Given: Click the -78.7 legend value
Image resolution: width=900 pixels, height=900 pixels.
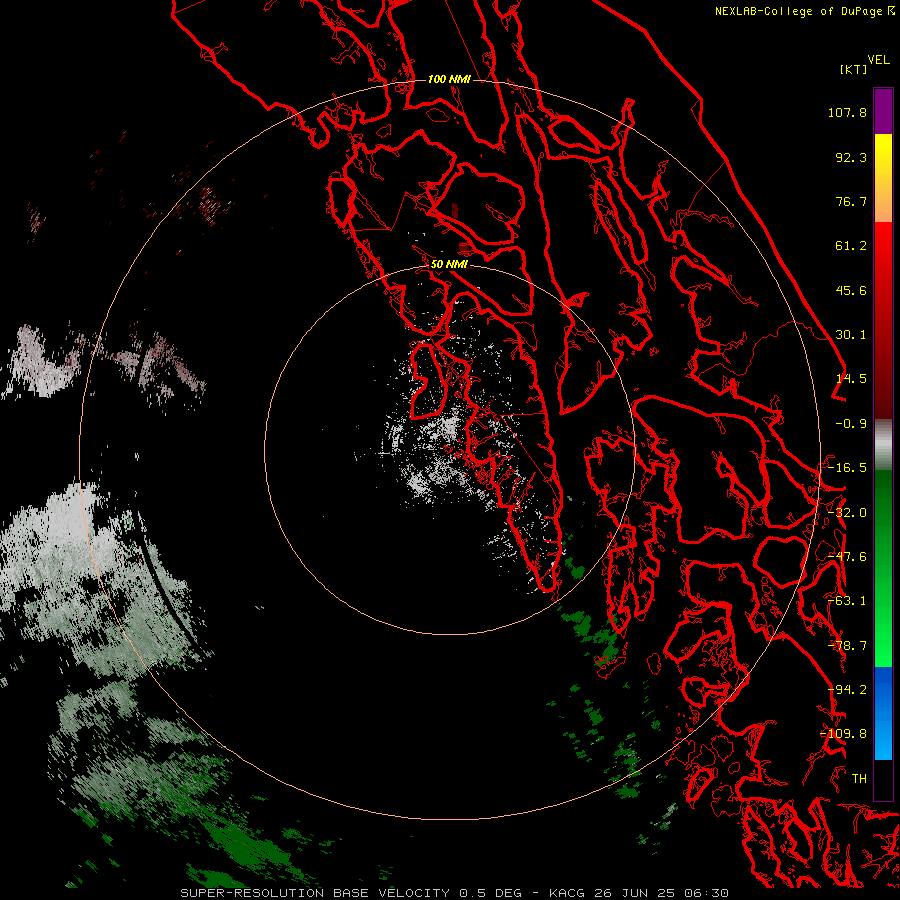Looking at the screenshot, I should coord(847,646).
